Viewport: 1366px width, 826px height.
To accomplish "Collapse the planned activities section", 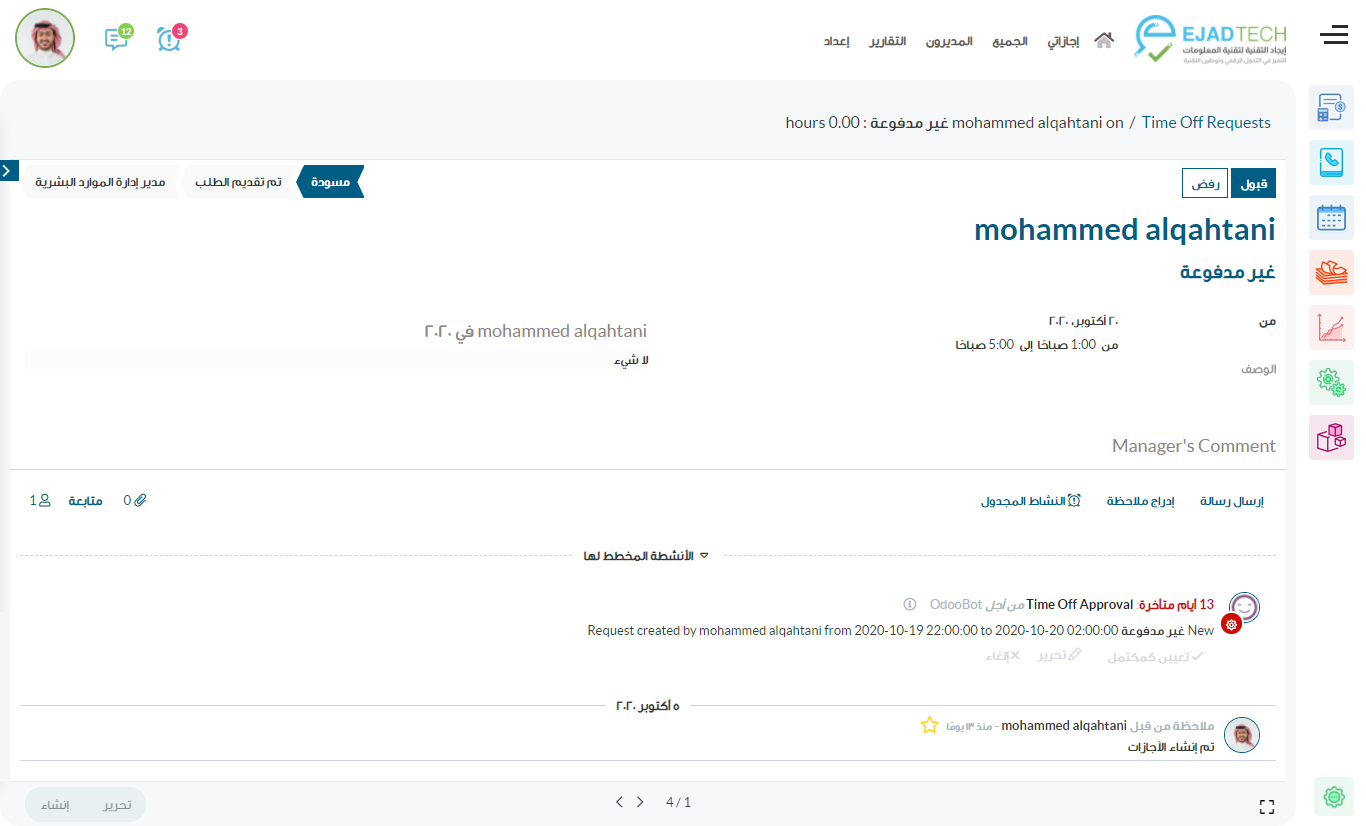I will [647, 556].
